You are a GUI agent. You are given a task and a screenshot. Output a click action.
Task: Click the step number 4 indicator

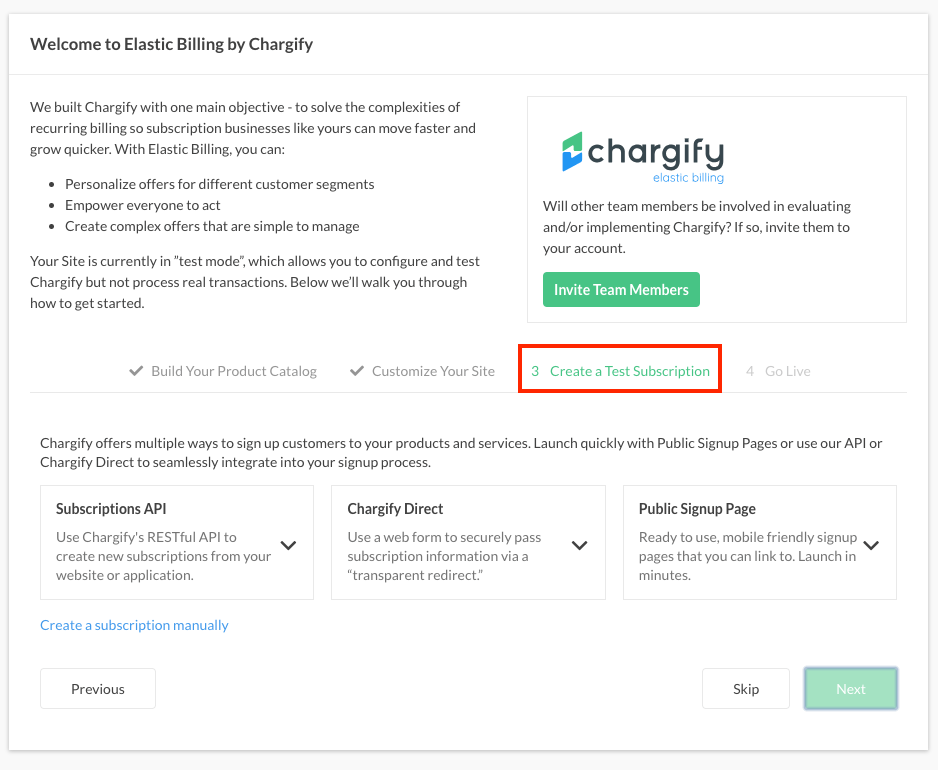750,371
